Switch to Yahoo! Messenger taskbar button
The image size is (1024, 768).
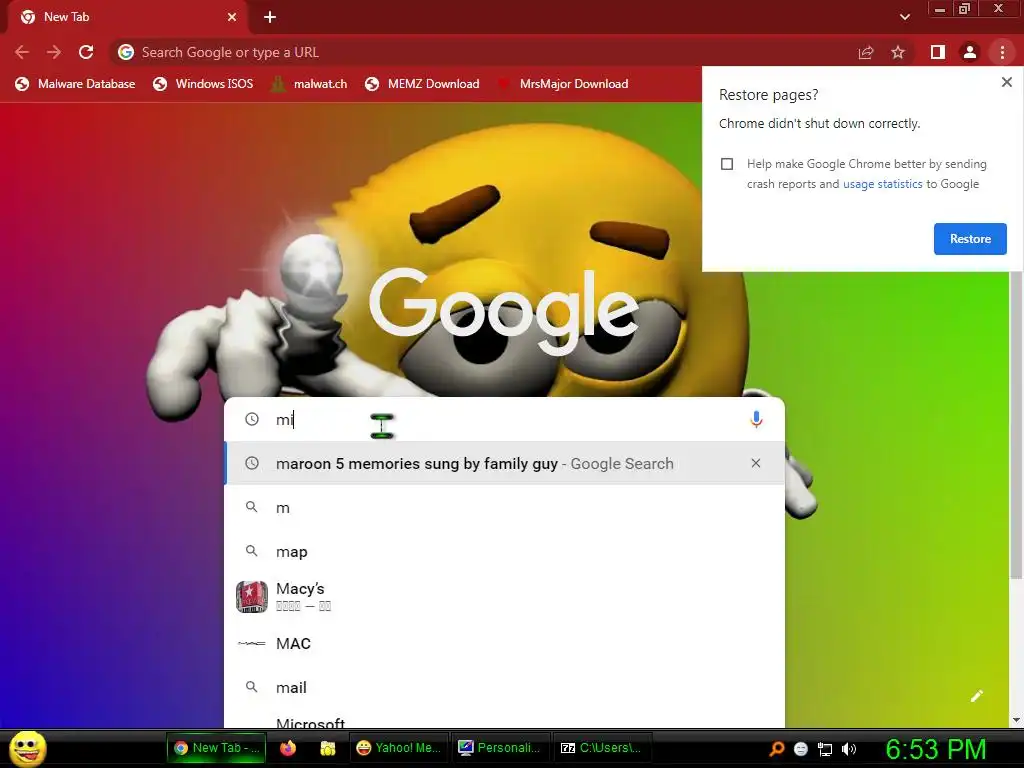(x=399, y=748)
